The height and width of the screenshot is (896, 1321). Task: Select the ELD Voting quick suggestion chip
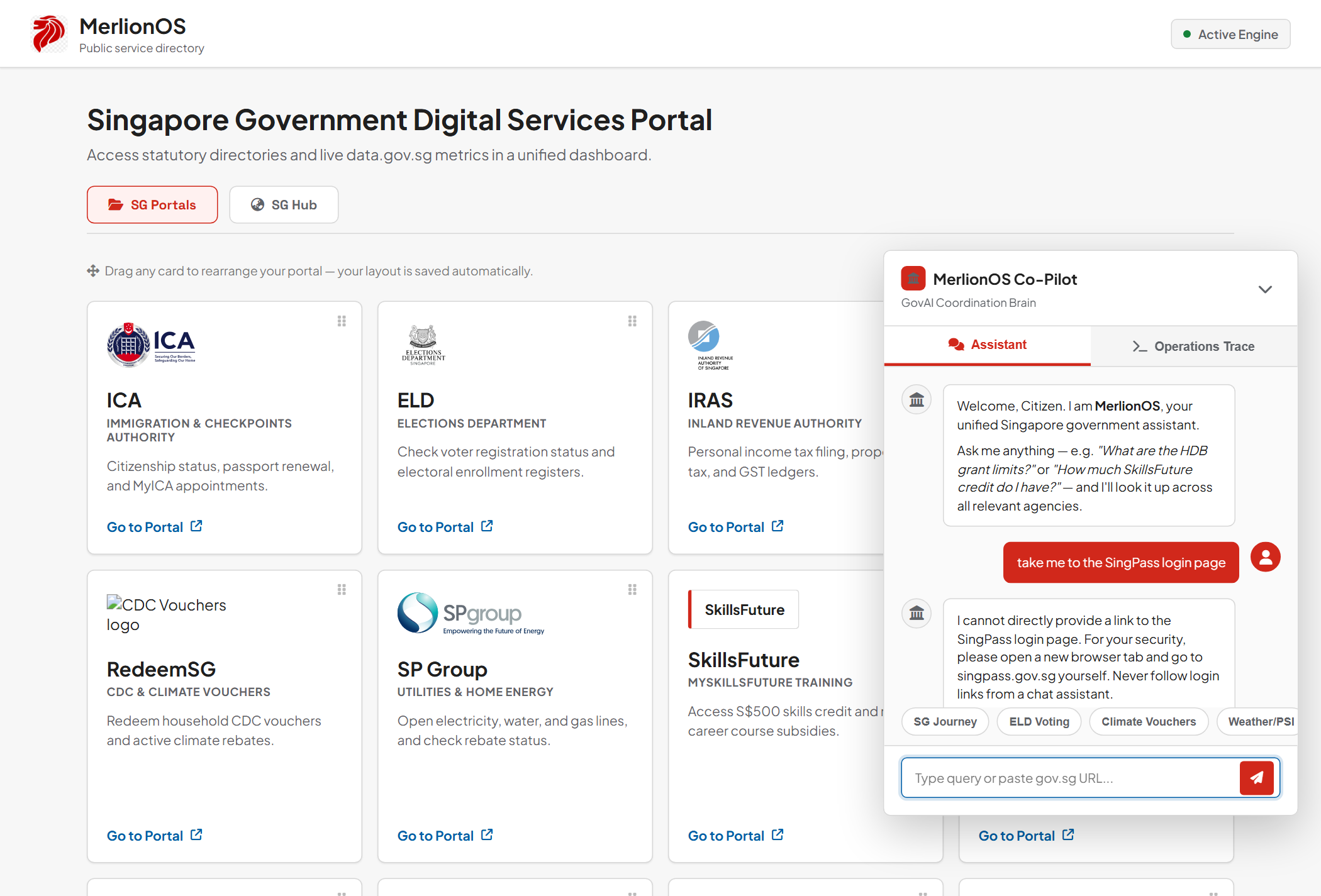1039,722
